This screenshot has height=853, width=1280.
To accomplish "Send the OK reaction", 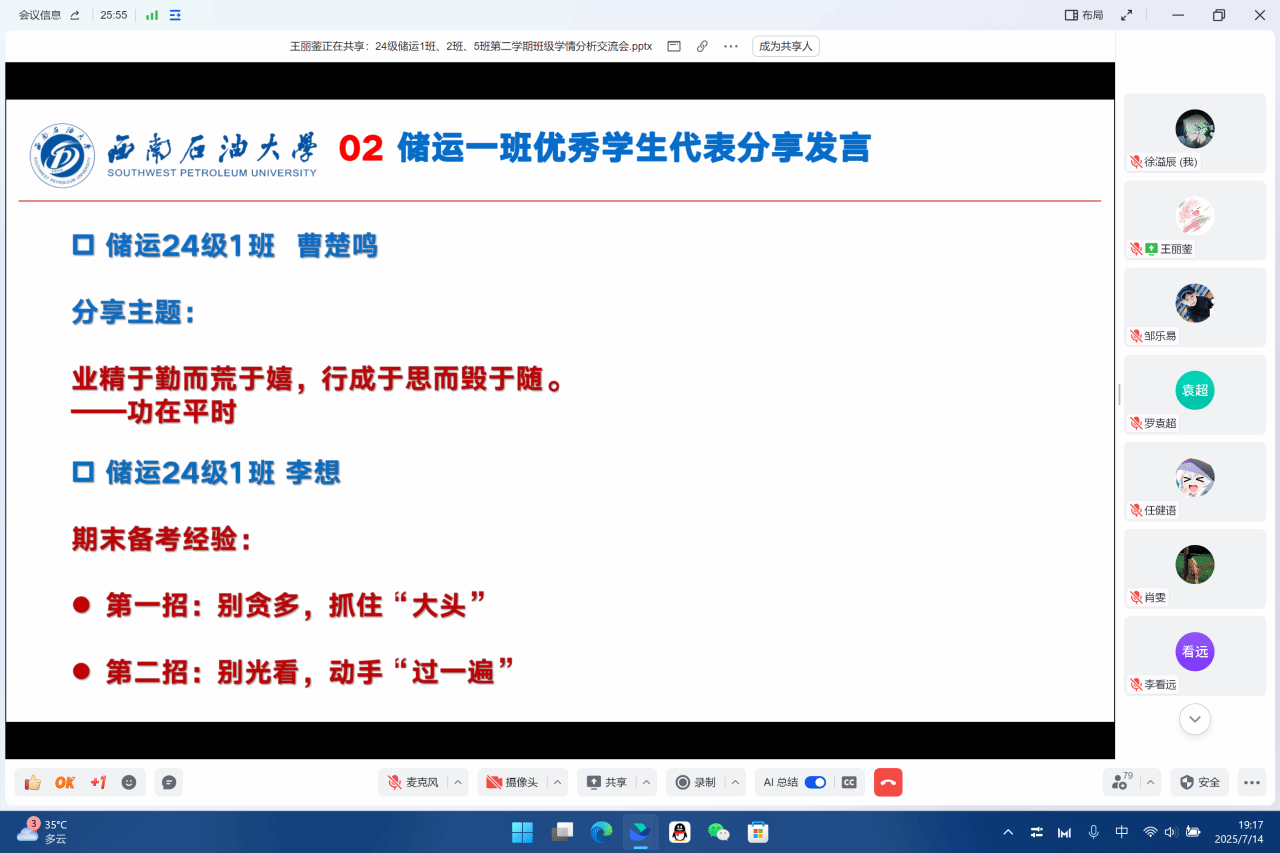I will (65, 782).
